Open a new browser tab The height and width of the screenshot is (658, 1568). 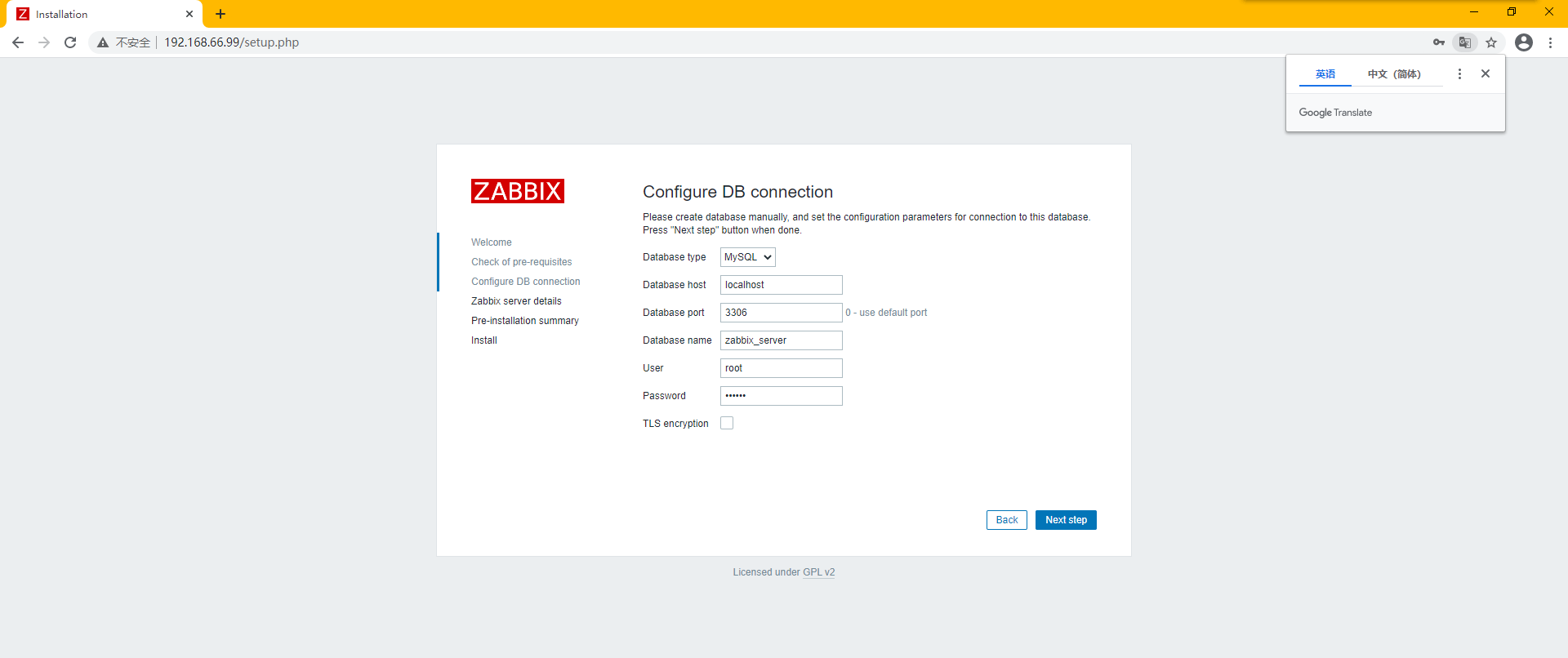point(220,14)
